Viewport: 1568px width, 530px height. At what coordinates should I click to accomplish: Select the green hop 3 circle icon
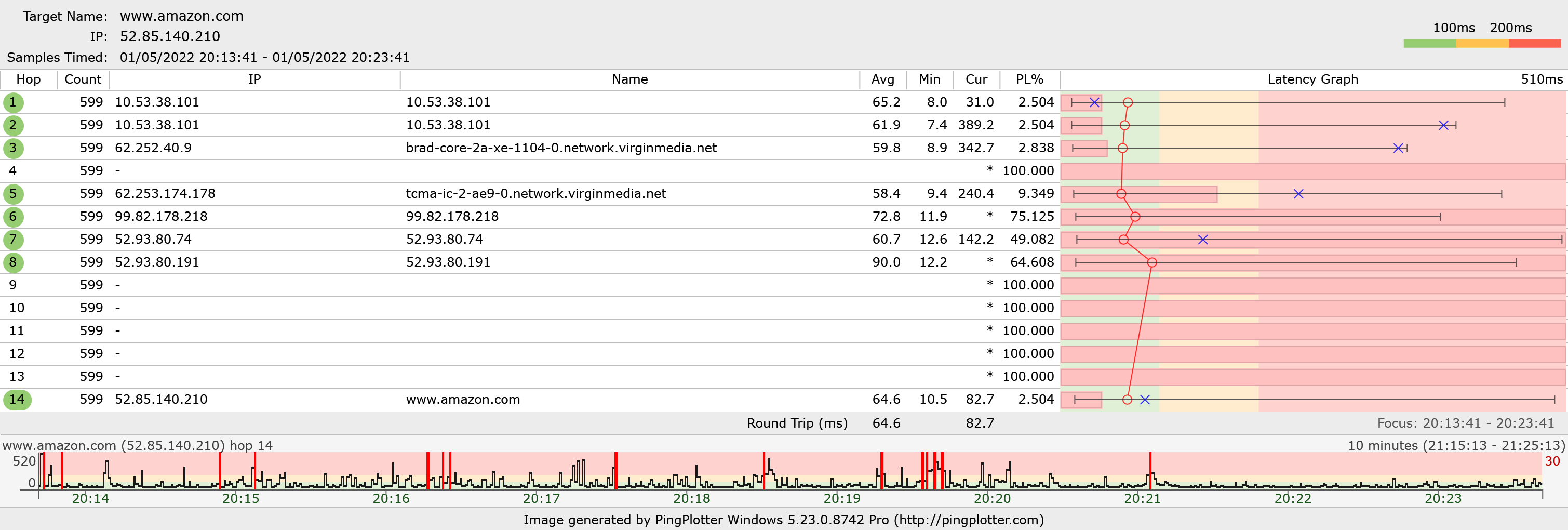coord(13,148)
